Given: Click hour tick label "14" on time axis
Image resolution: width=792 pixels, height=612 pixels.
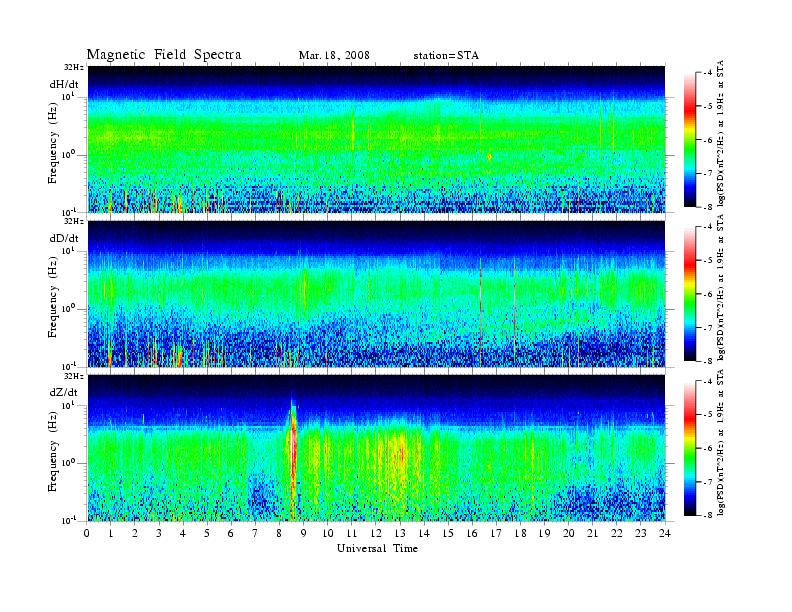Looking at the screenshot, I should pyautogui.click(x=424, y=533).
